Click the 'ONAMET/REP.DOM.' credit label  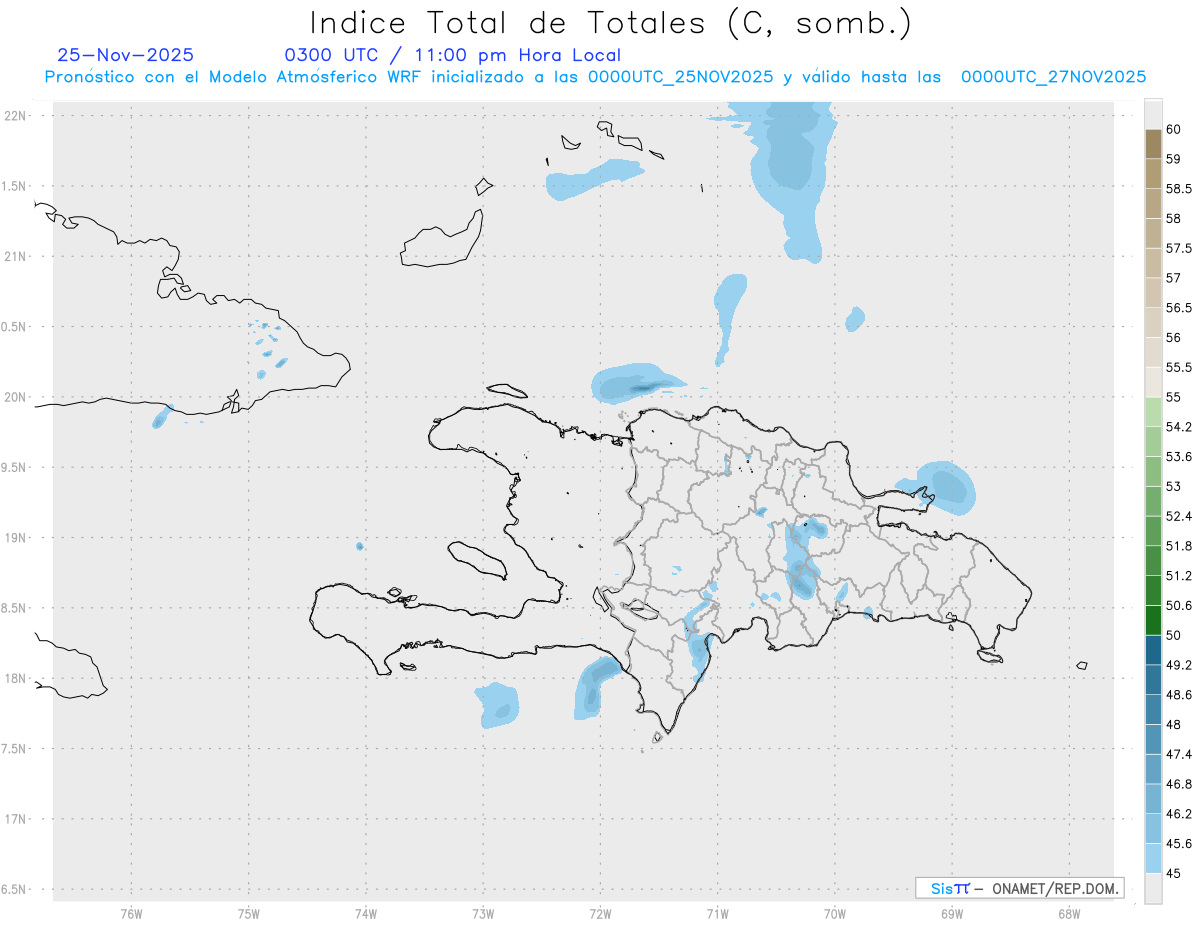click(x=1055, y=888)
